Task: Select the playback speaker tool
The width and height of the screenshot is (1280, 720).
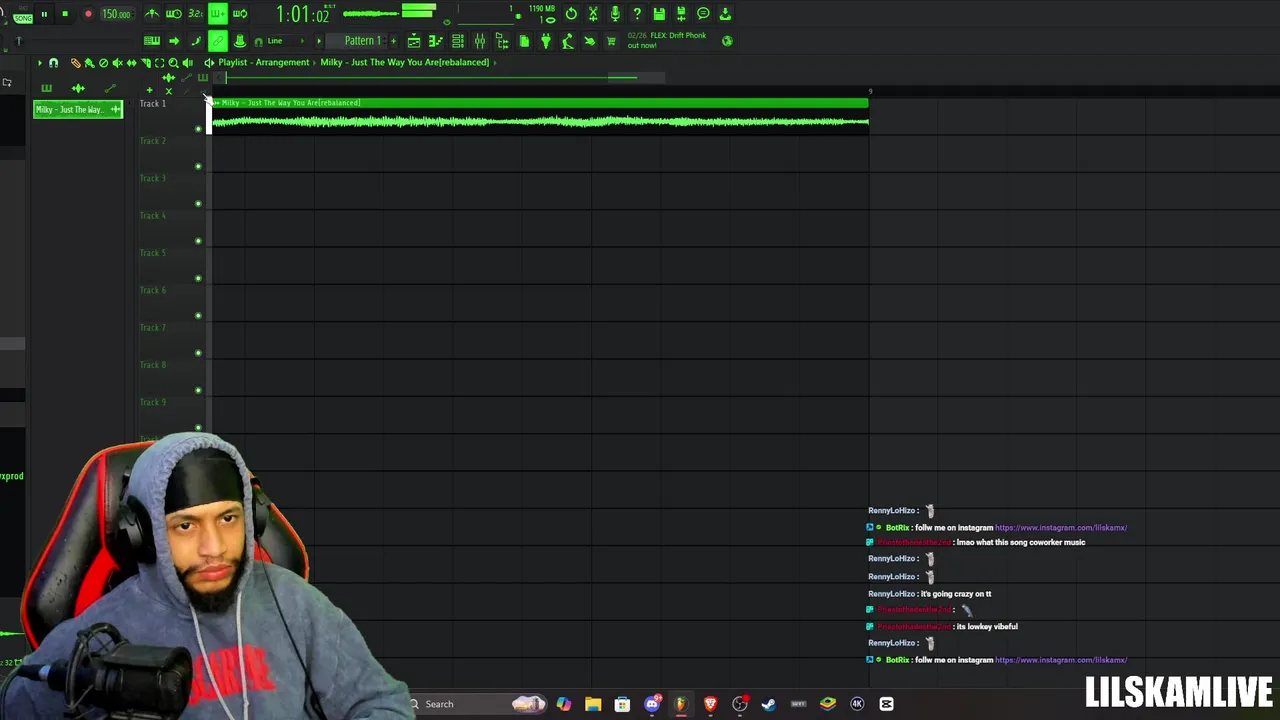Action: tap(187, 63)
